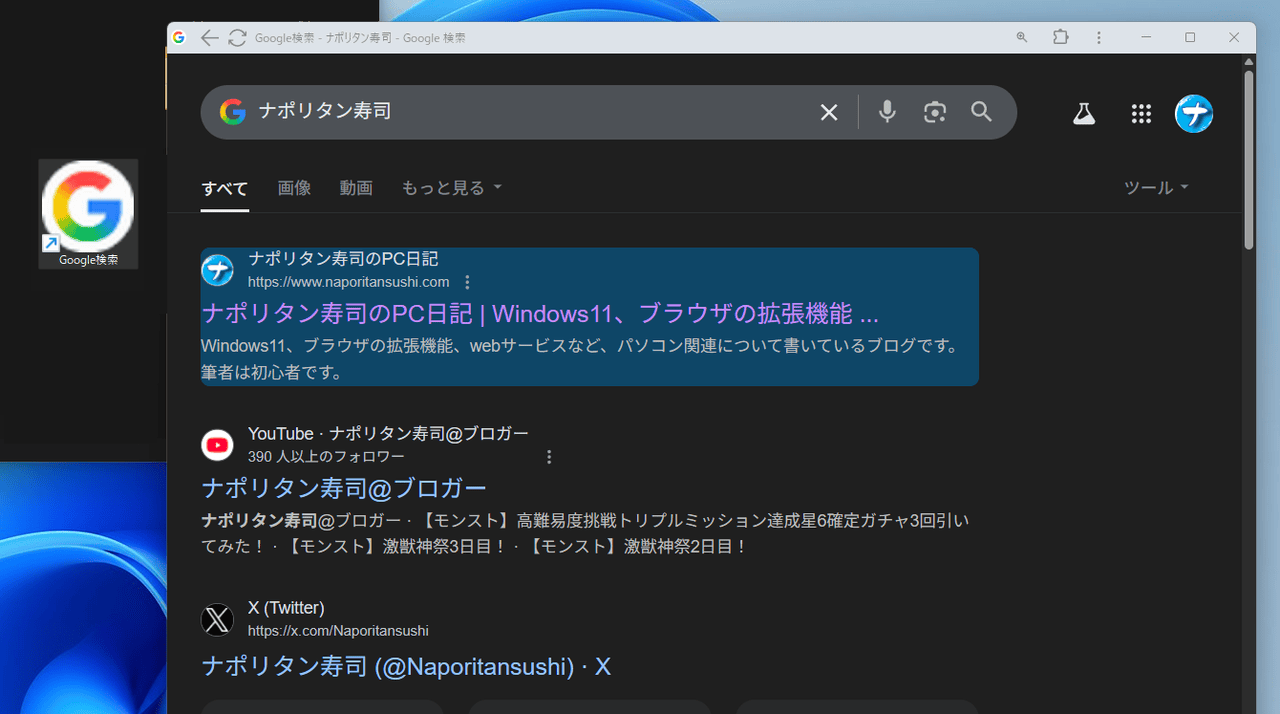Reload the page with the refresh icon
The height and width of the screenshot is (714, 1280).
coord(237,38)
